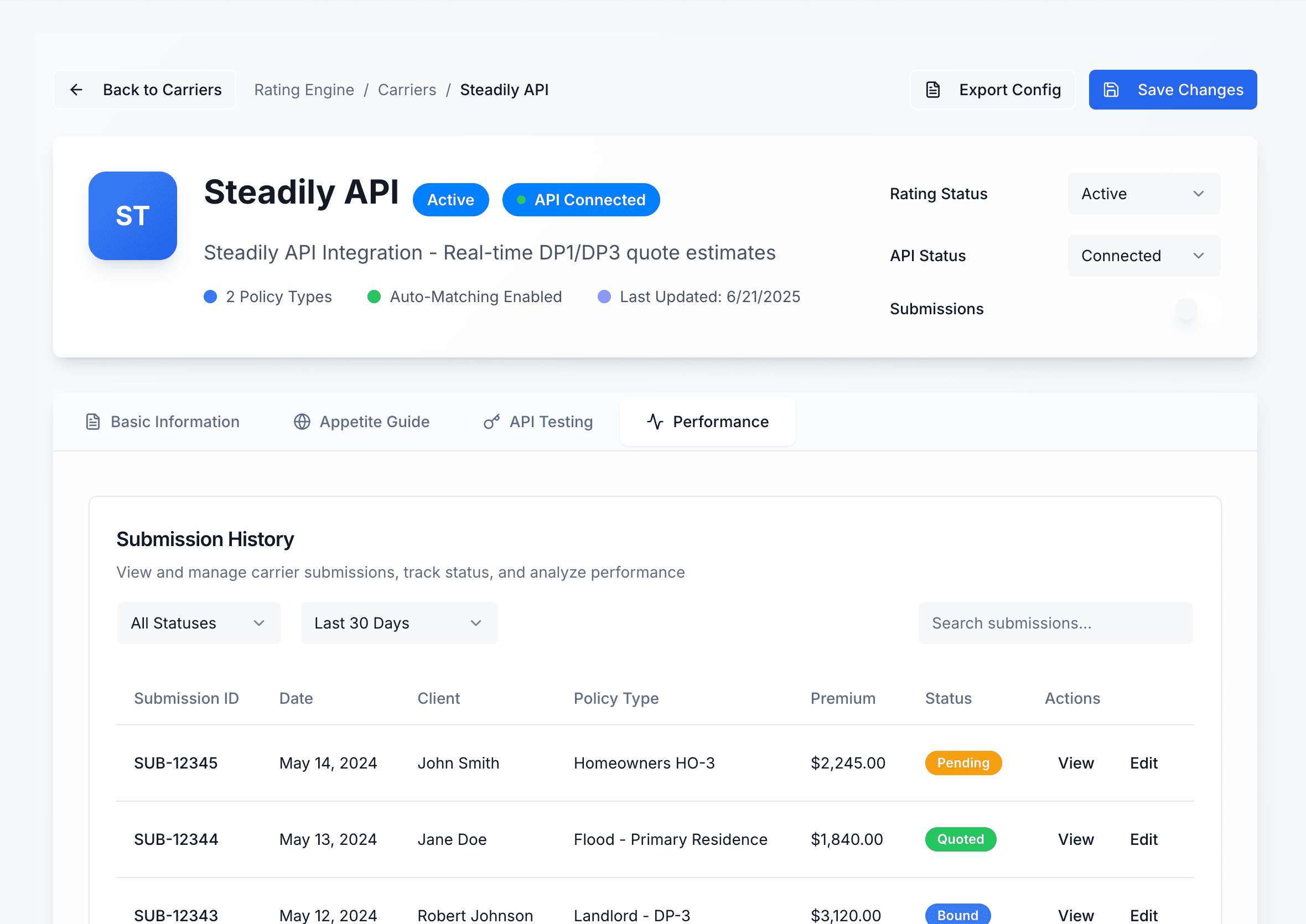1306x924 pixels.
Task: Click the ST carrier logo avatar
Action: tap(133, 215)
